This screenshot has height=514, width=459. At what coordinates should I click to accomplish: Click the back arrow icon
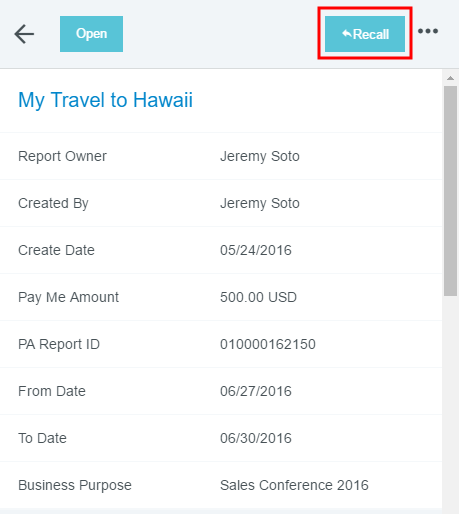(x=24, y=34)
